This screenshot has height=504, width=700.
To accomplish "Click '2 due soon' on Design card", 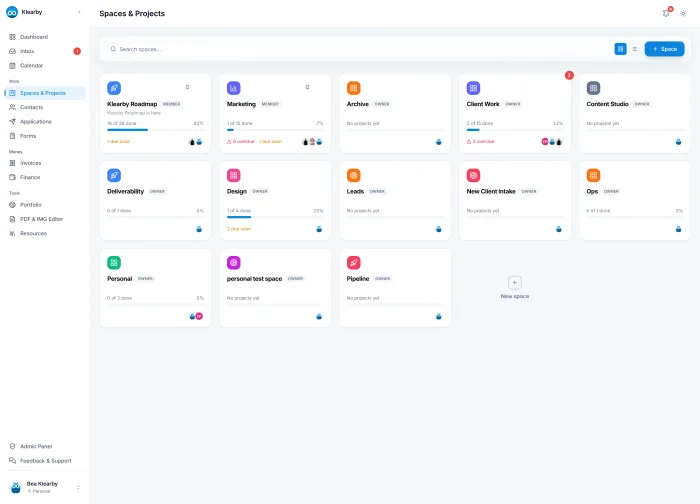I will [239, 229].
